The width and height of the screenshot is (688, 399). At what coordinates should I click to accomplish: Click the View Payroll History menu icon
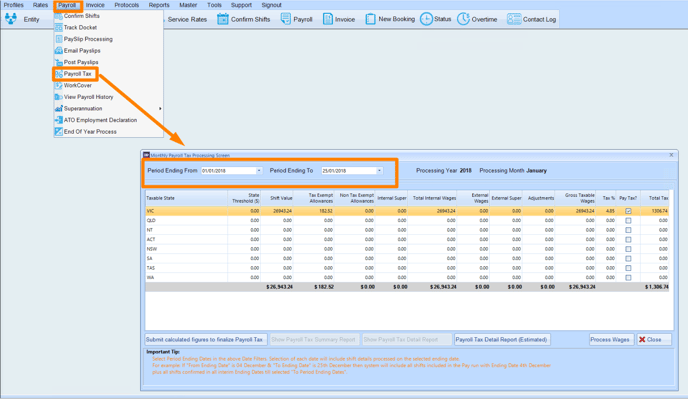58,97
